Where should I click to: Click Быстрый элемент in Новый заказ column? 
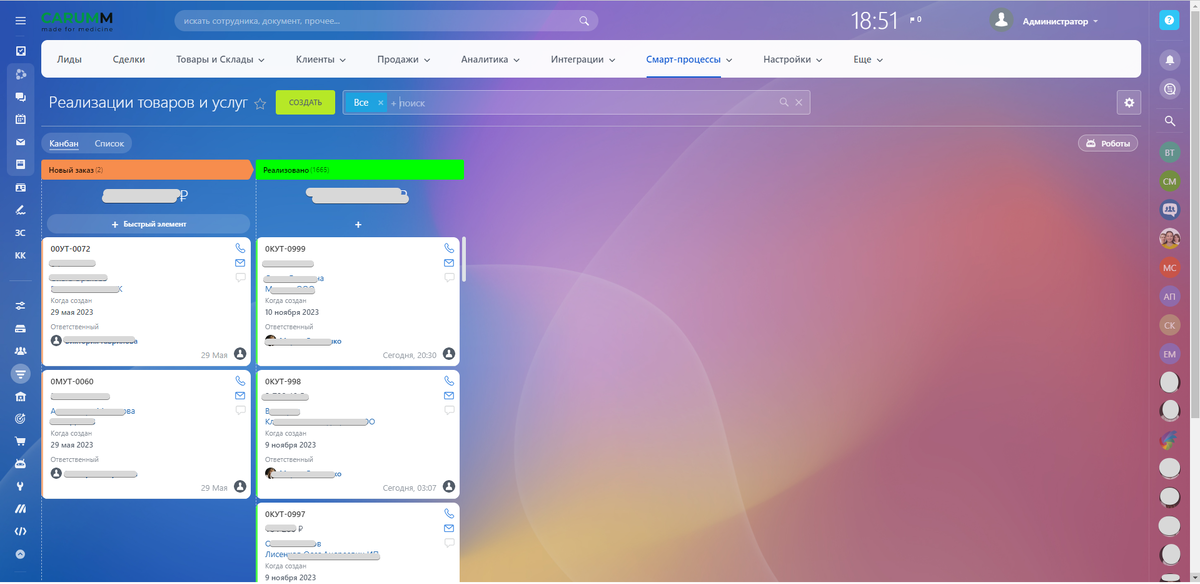pyautogui.click(x=148, y=224)
